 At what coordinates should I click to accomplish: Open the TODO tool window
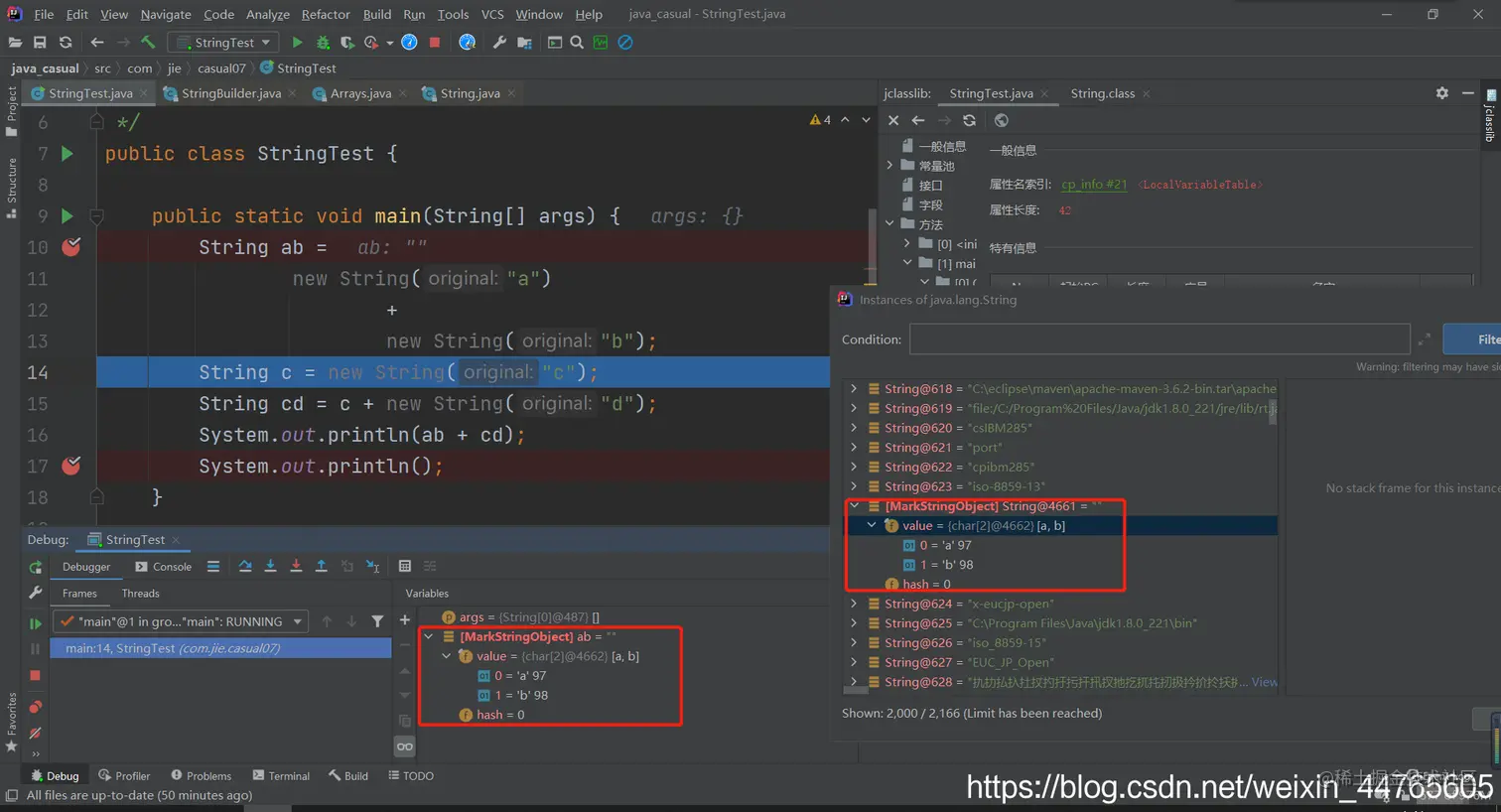411,776
